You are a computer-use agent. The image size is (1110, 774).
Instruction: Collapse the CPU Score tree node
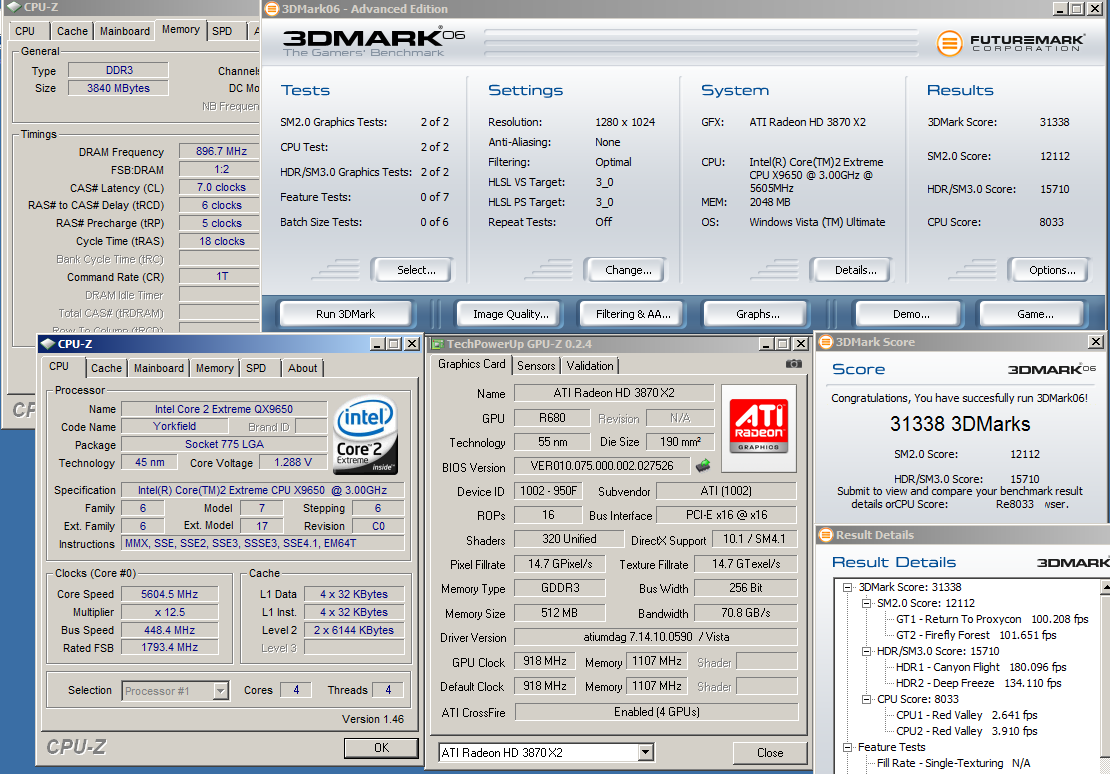pos(866,699)
